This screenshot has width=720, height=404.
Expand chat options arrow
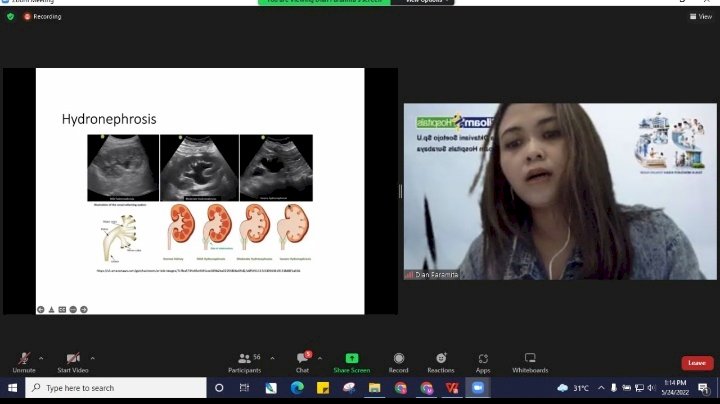(320, 358)
